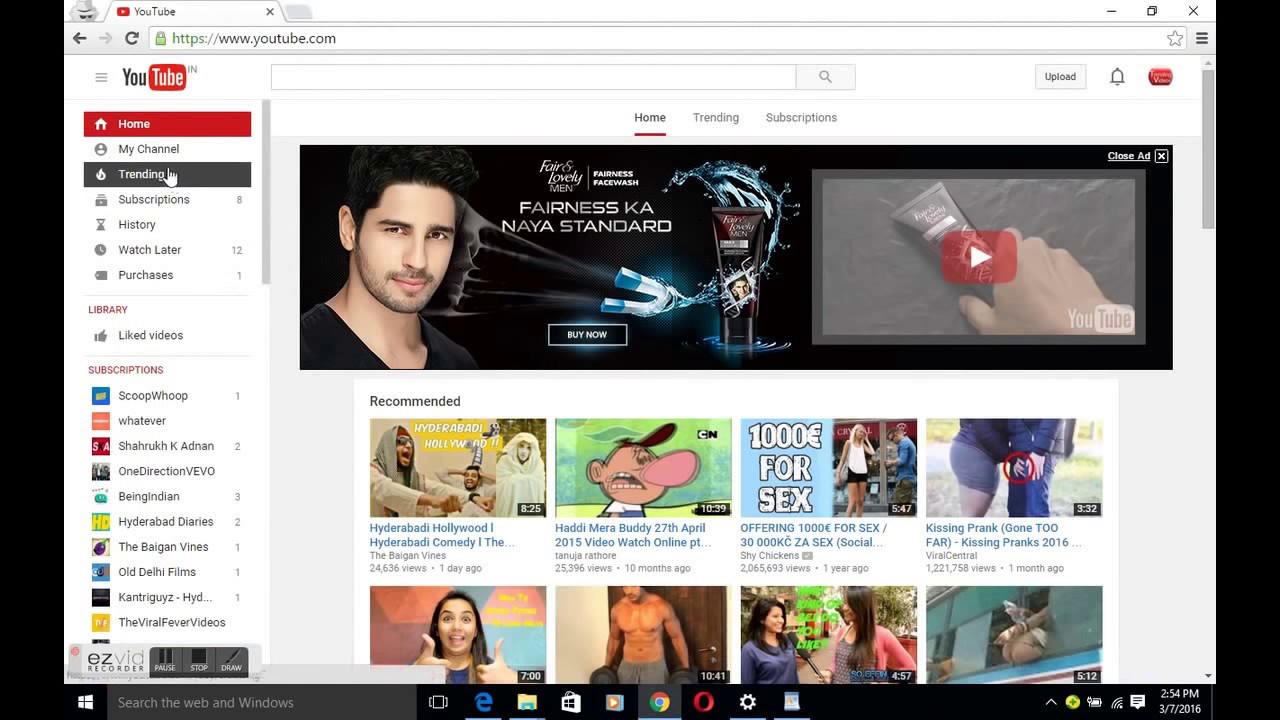Select the Home tab
This screenshot has width=1280, height=720.
(x=650, y=117)
